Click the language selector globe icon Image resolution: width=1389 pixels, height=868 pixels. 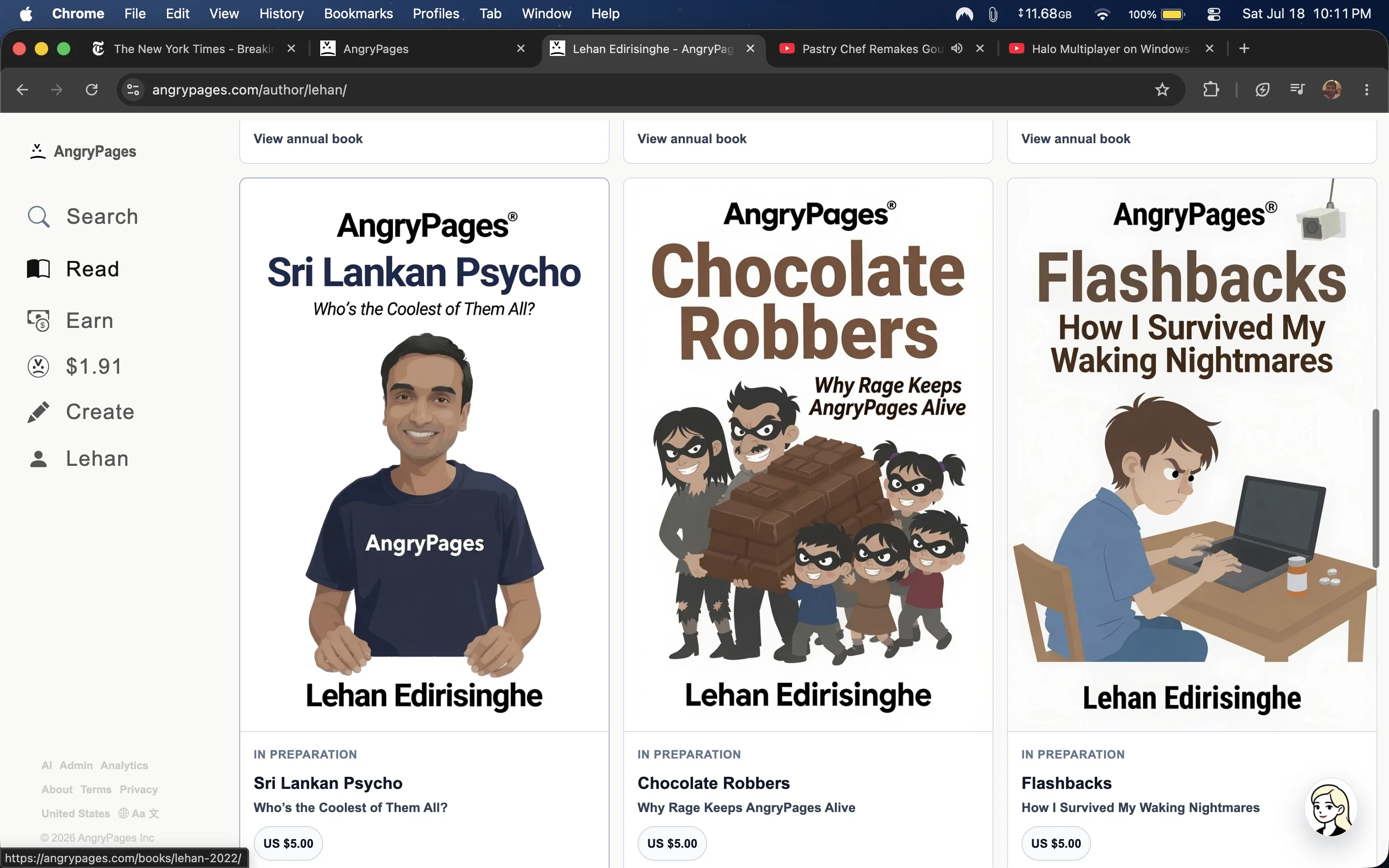[x=123, y=813]
